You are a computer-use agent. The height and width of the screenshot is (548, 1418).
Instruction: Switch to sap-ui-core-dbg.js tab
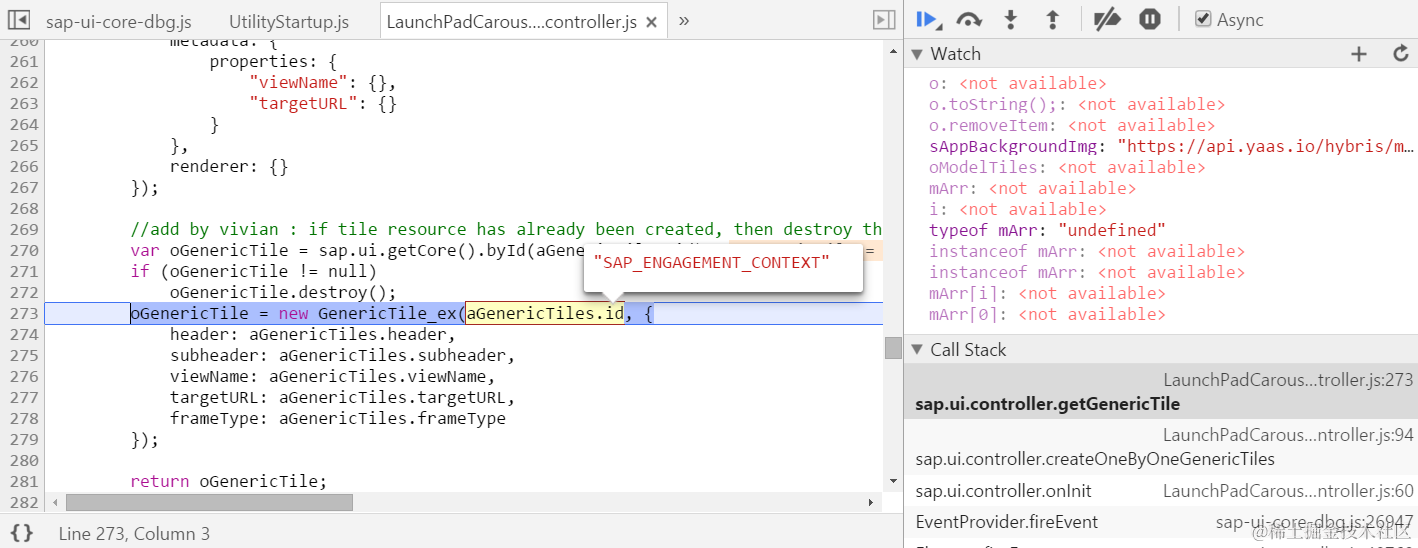(119, 21)
